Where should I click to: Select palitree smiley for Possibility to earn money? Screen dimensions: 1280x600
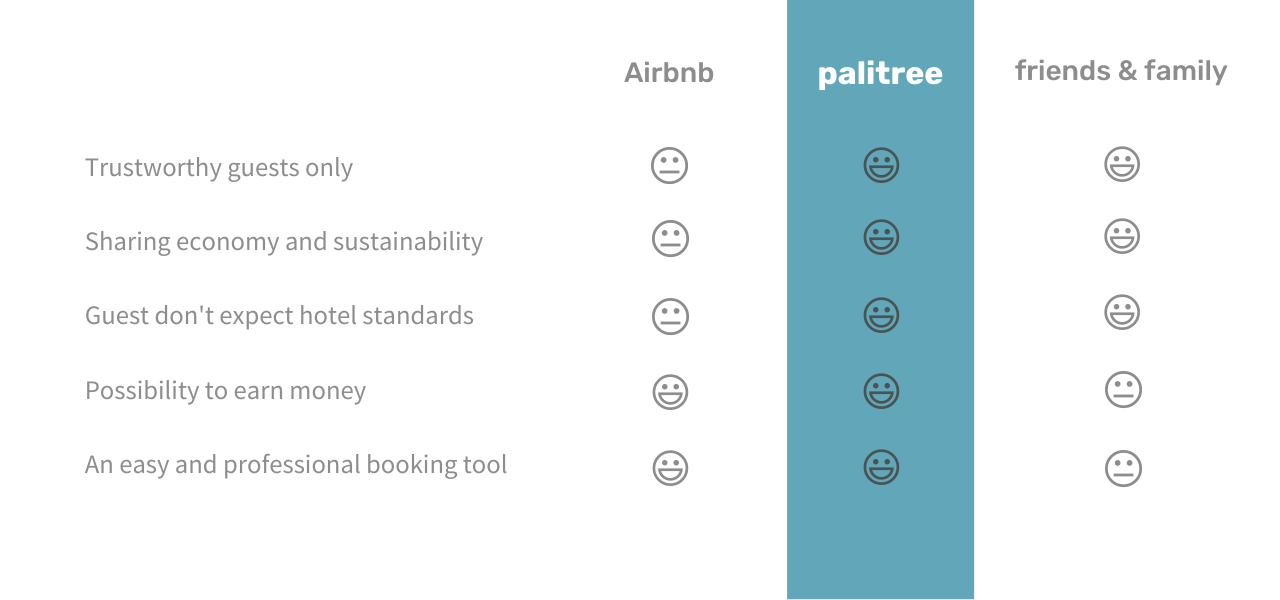pyautogui.click(x=881, y=391)
